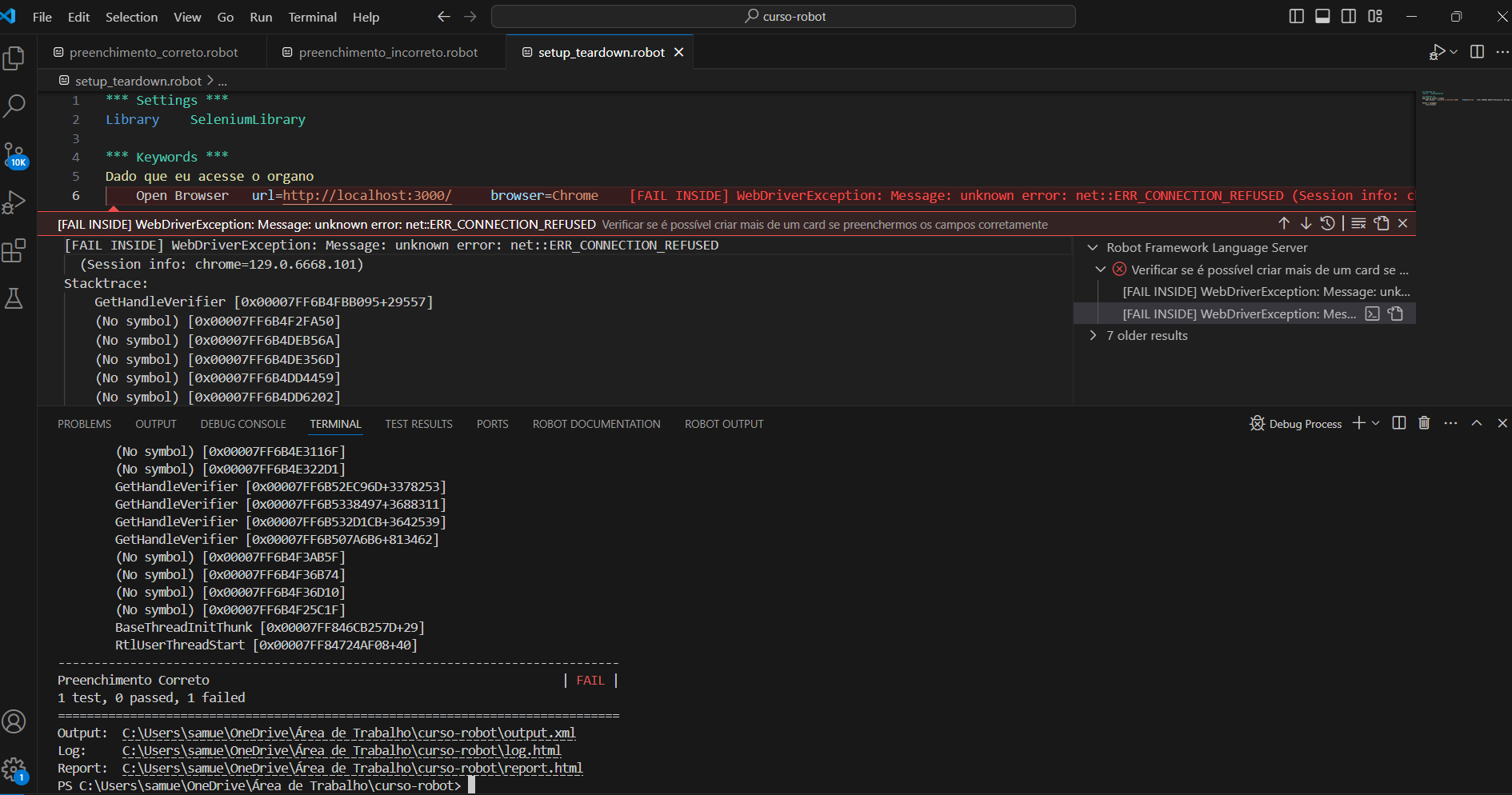Follow the http://localhost:3000/ link in editor
Image resolution: width=1512 pixels, height=795 pixels.
(367, 195)
